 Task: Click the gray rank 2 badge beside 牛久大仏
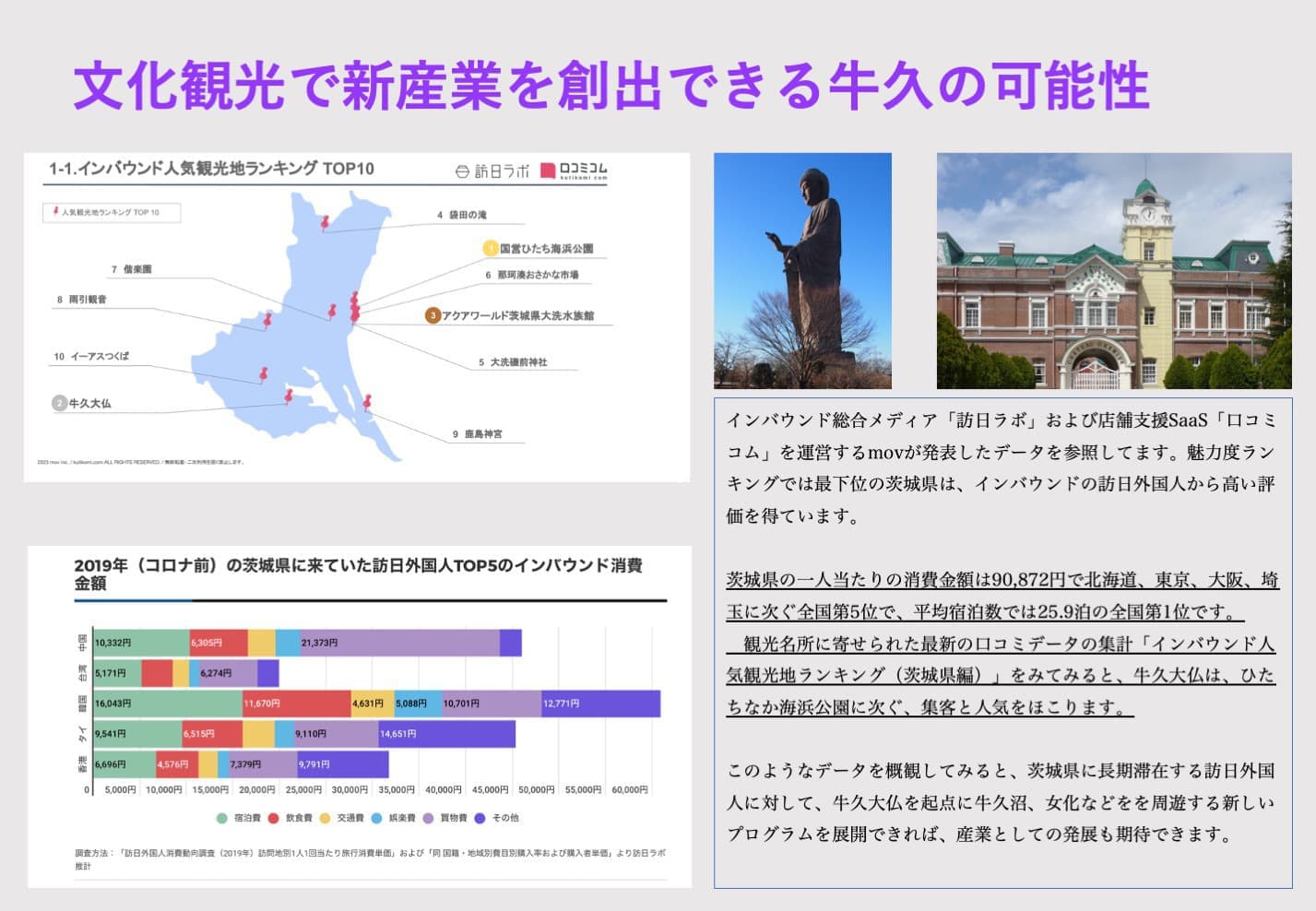[59, 403]
